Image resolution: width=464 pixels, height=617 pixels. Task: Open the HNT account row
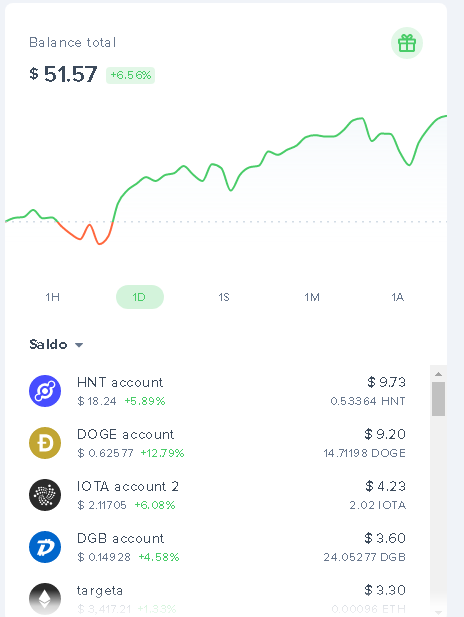tap(217, 391)
